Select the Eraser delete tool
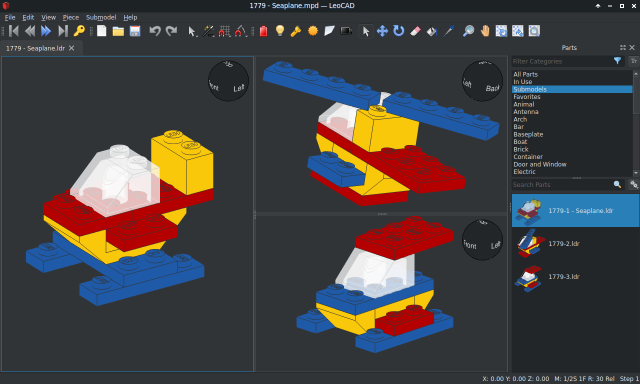Screen dimensions: 640x384 (x=415, y=31)
